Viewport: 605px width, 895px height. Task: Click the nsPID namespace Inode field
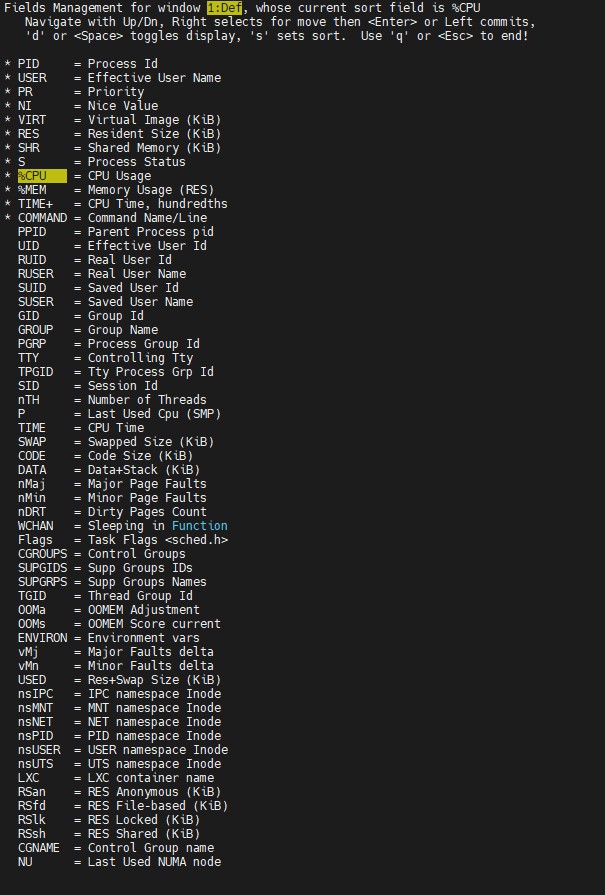[36, 736]
